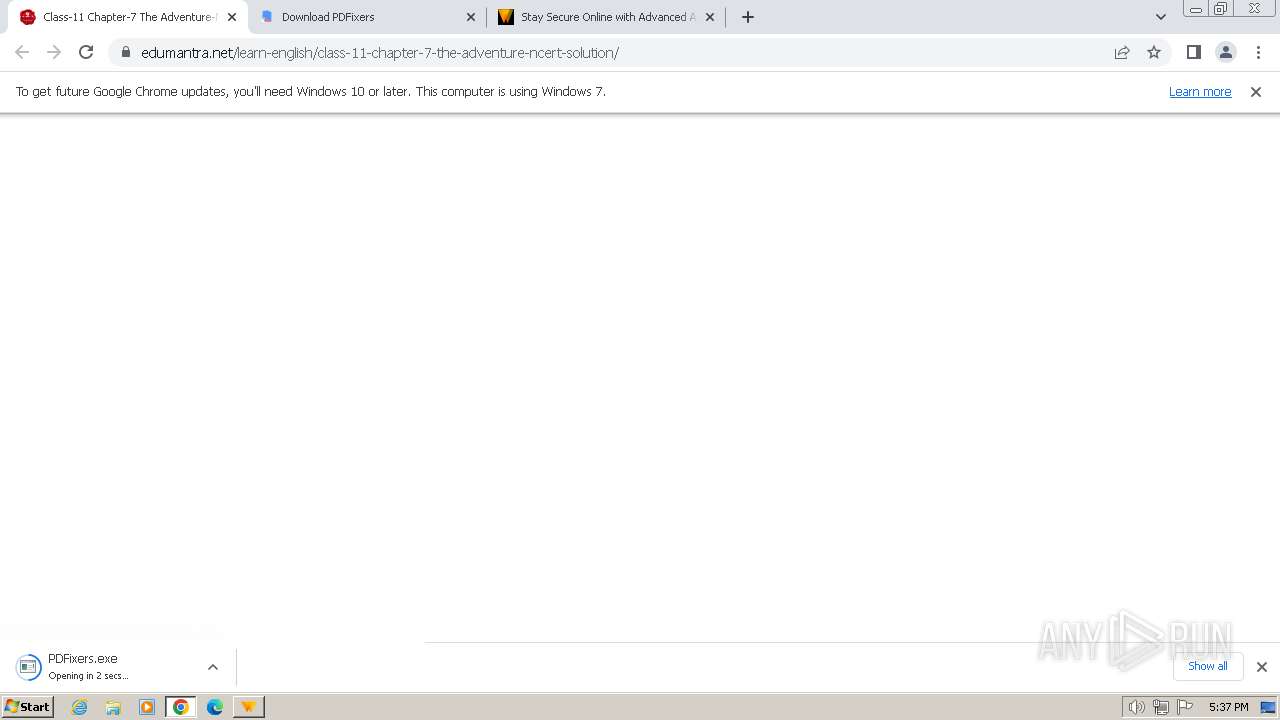Screen dimensions: 1280x720
Task: Share this page using the share icon
Action: click(1122, 52)
